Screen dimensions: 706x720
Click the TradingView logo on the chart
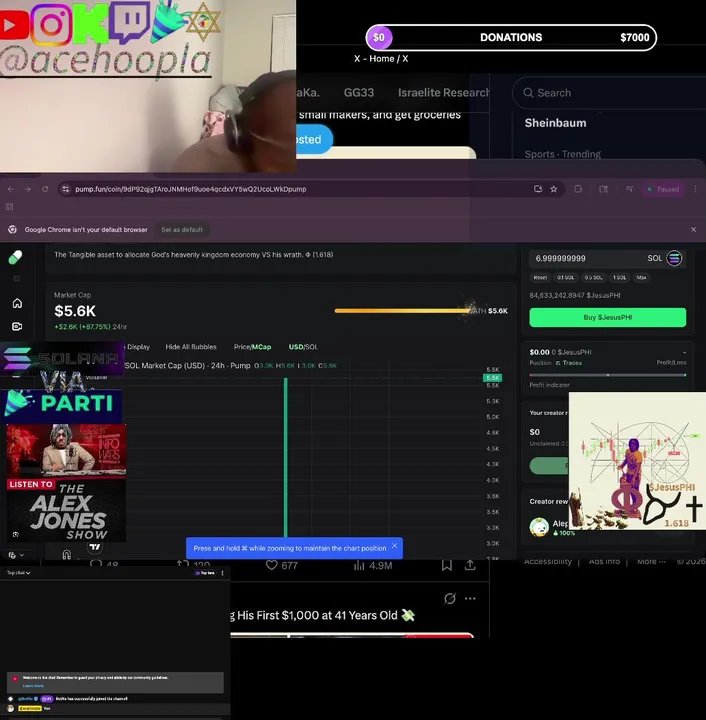(95, 547)
